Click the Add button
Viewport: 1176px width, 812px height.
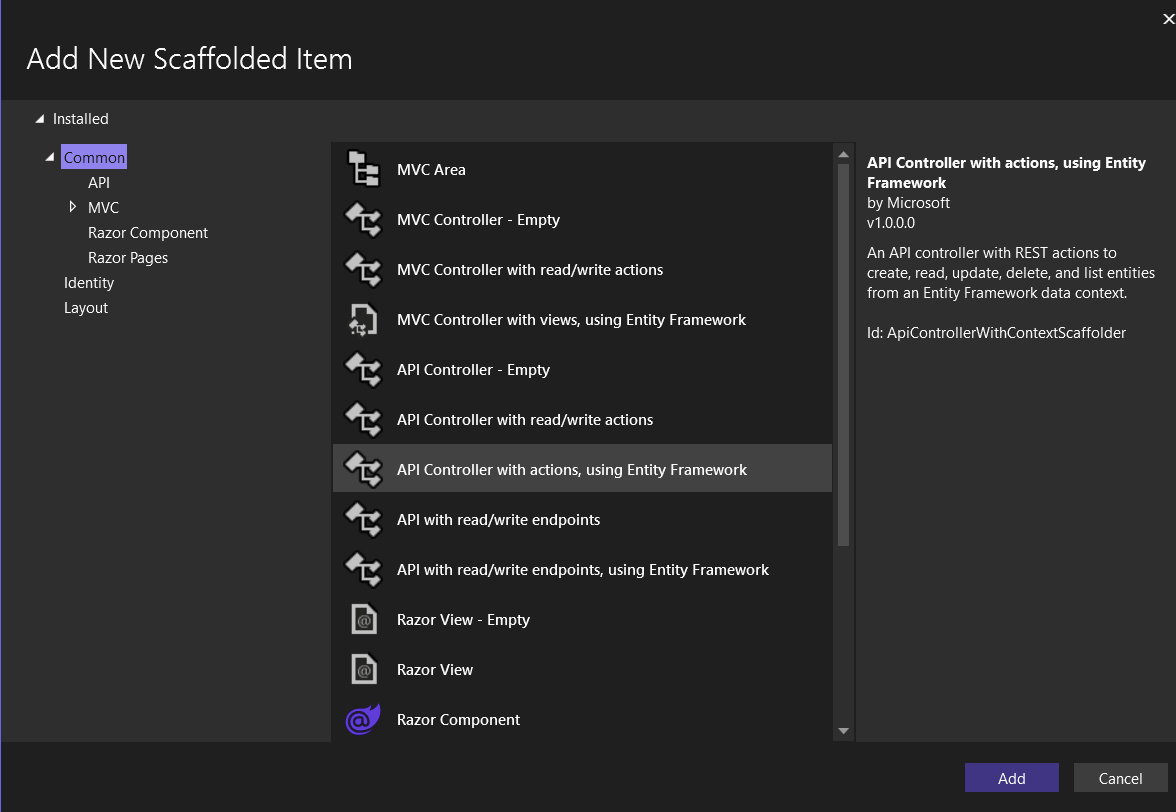point(1011,777)
